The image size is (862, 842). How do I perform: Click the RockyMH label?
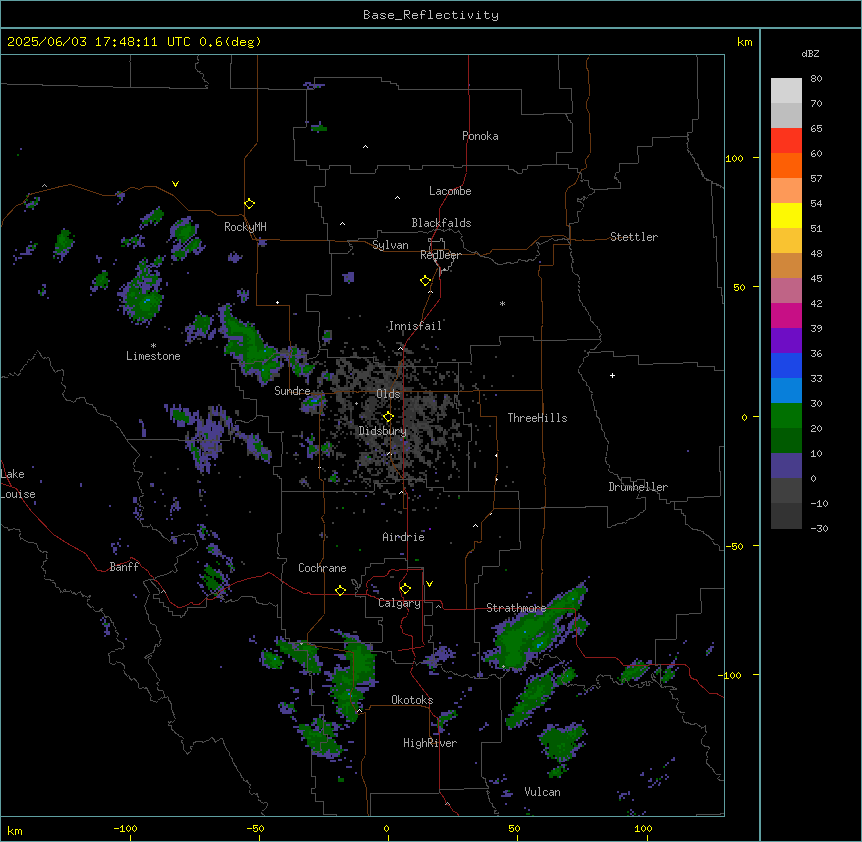pyautogui.click(x=245, y=227)
